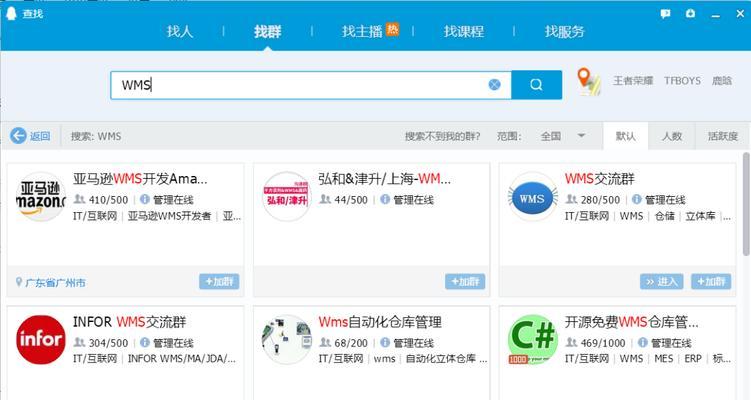Open the feedback chat icon in title bar
Screen dimensions: 751x400
click(665, 14)
